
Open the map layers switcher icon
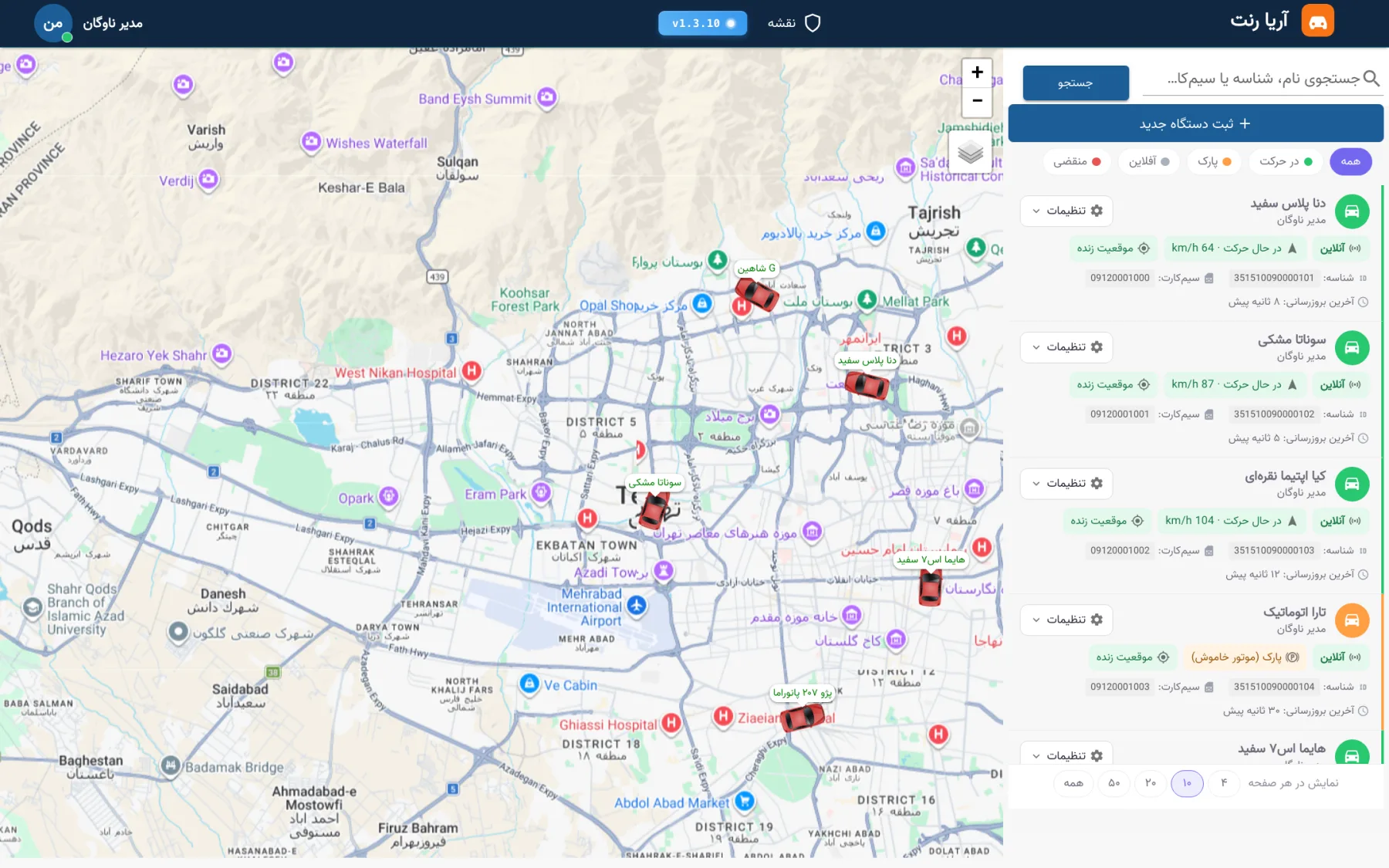click(970, 154)
